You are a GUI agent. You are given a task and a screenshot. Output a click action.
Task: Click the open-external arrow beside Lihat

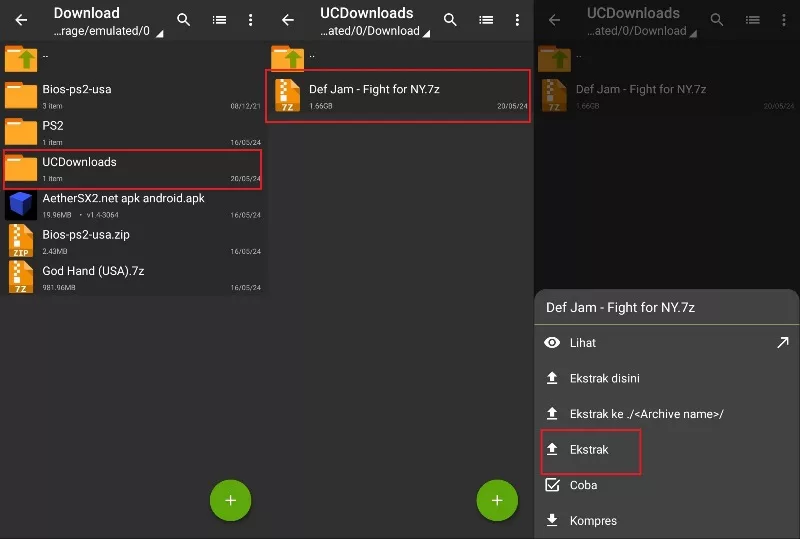(x=783, y=342)
